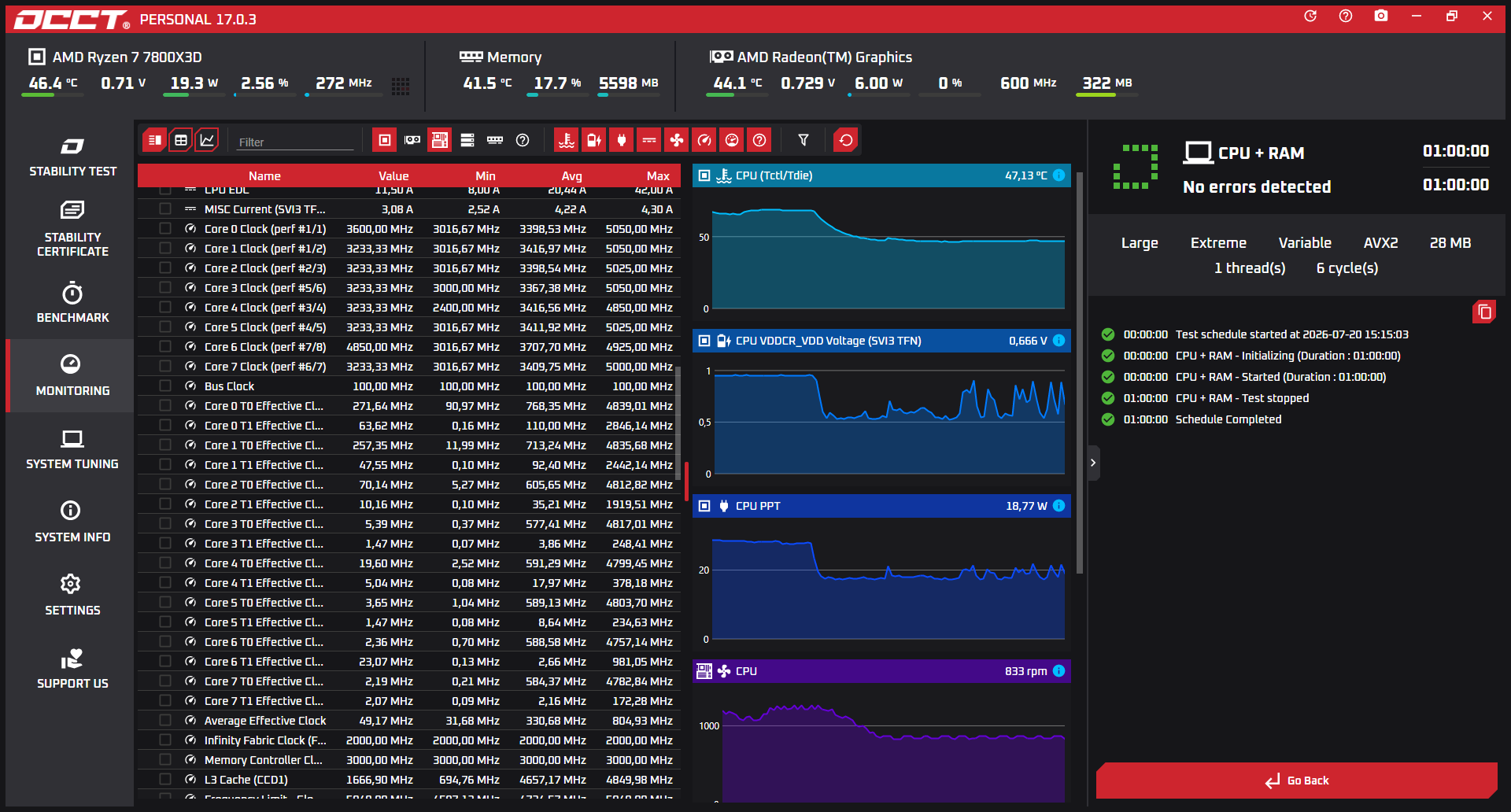Screen dimensions: 1511x812
Task: Show info for CPU fan graph
Action: pyautogui.click(x=1059, y=671)
